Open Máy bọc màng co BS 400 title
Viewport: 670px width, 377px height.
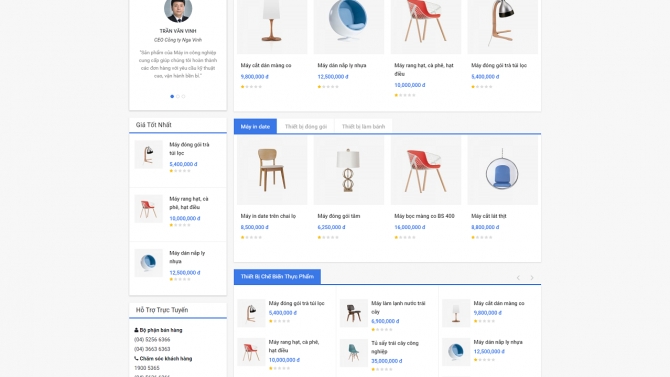pos(424,216)
